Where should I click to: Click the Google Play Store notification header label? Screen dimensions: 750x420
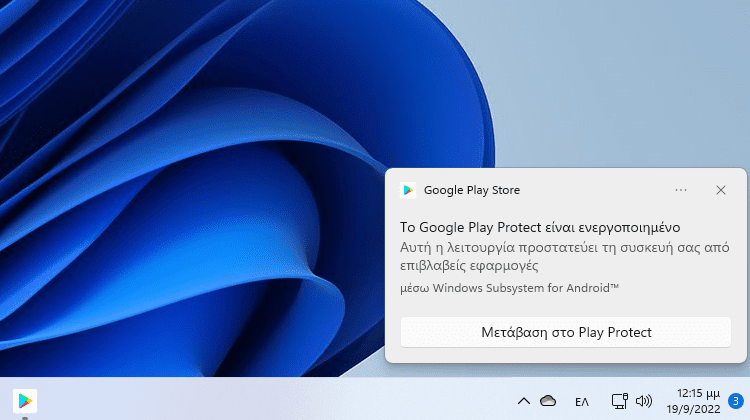tap(472, 190)
